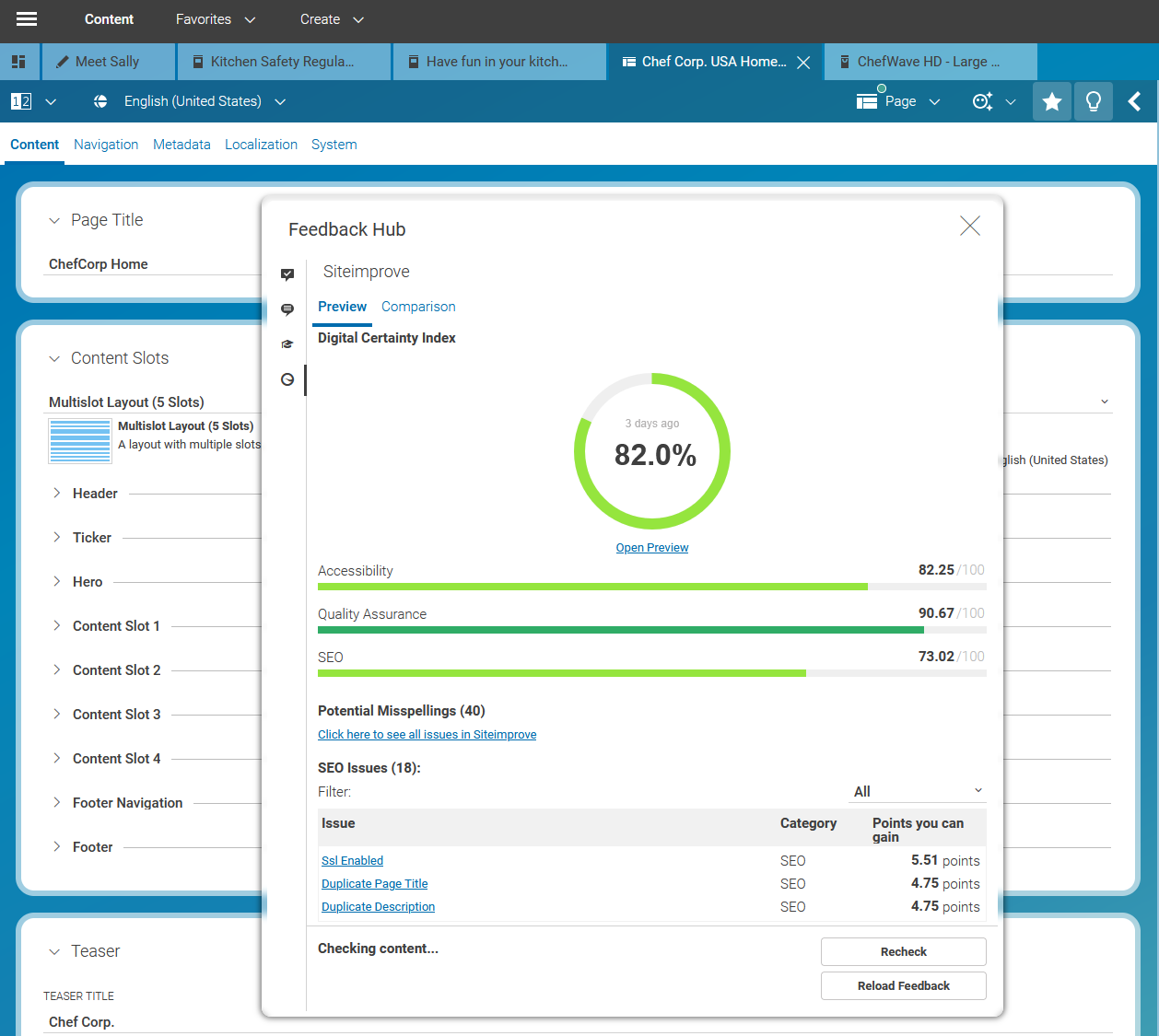
Task: Open the dashboard icon beside the page tabs
Action: [x=18, y=61]
